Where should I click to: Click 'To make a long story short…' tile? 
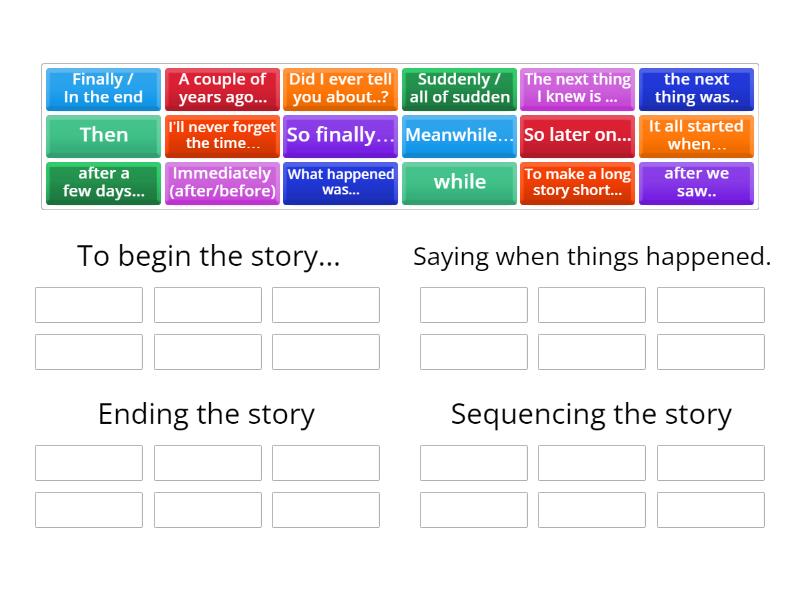tap(578, 183)
